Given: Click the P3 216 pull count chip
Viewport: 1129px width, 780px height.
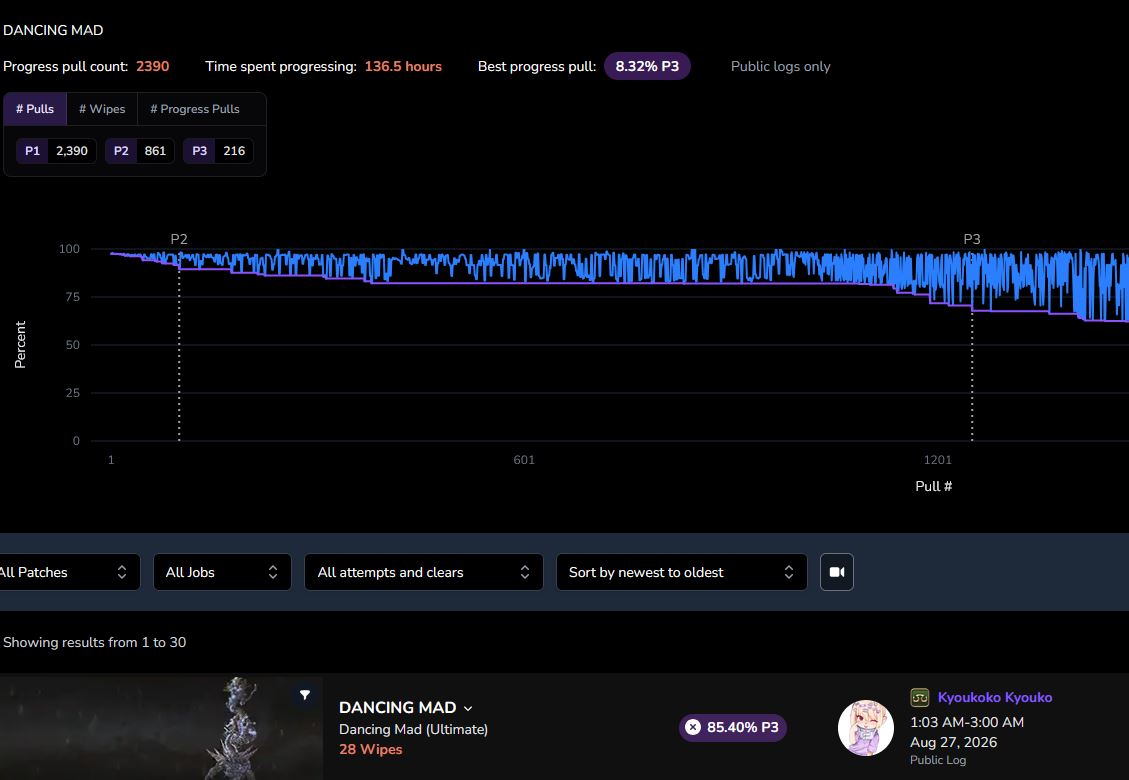Looking at the screenshot, I should [x=218, y=151].
